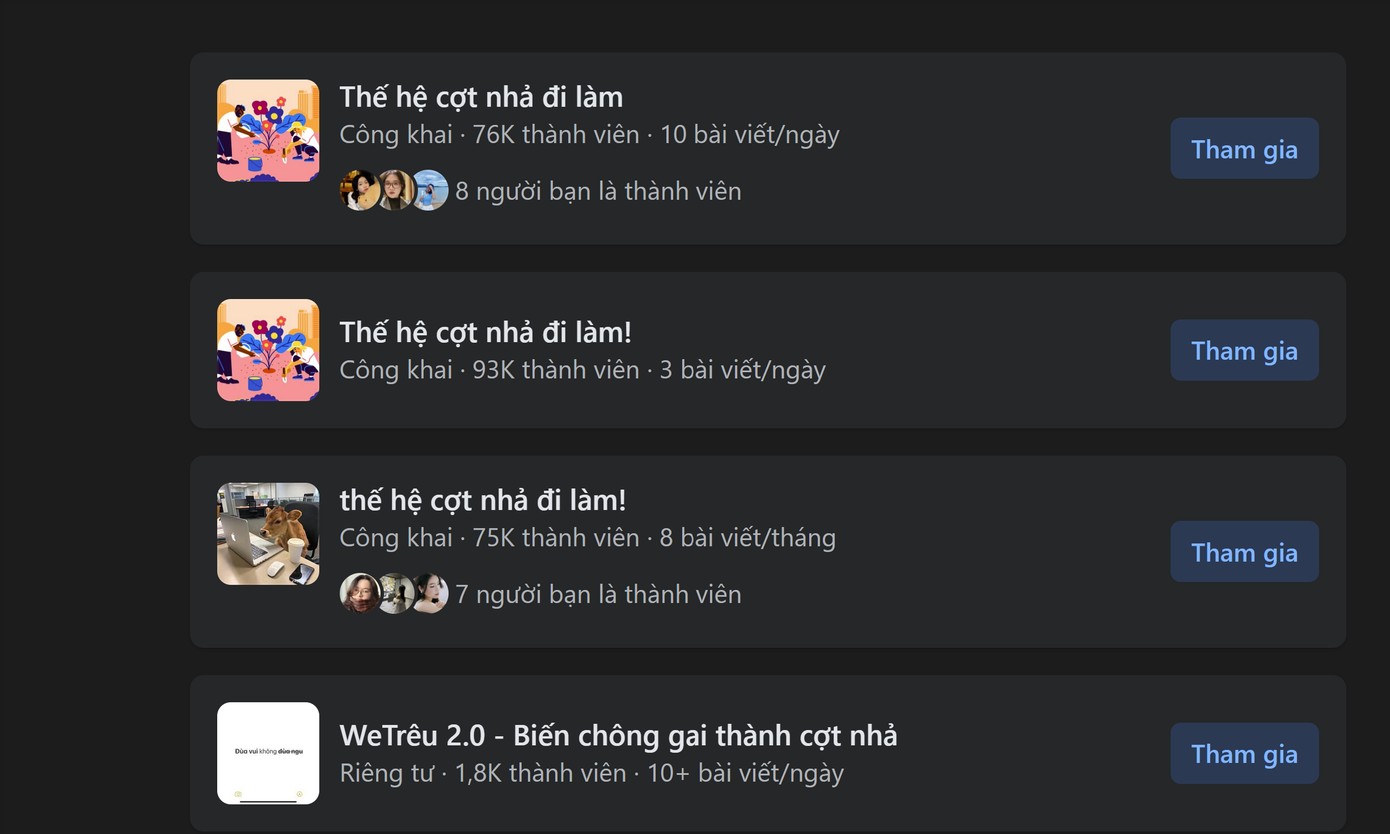Click the avatar of girl in white profile pose
The height and width of the screenshot is (834, 1390).
(430, 593)
